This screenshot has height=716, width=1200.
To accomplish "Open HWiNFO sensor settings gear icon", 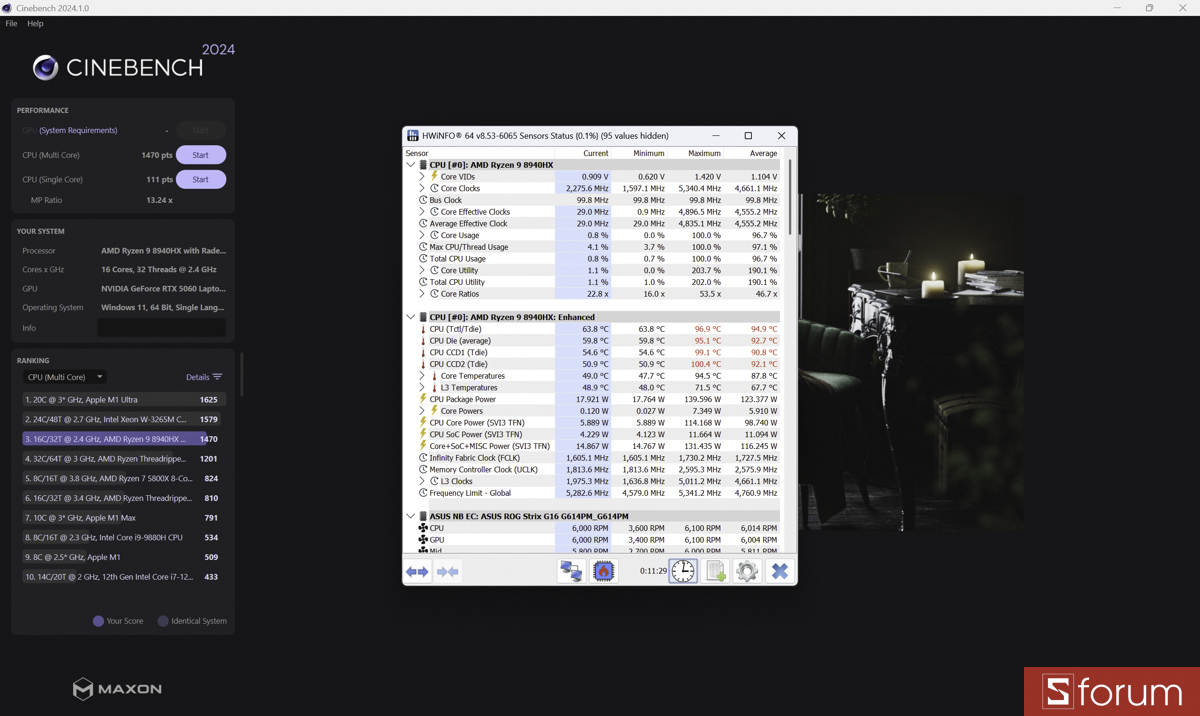I will [x=747, y=571].
